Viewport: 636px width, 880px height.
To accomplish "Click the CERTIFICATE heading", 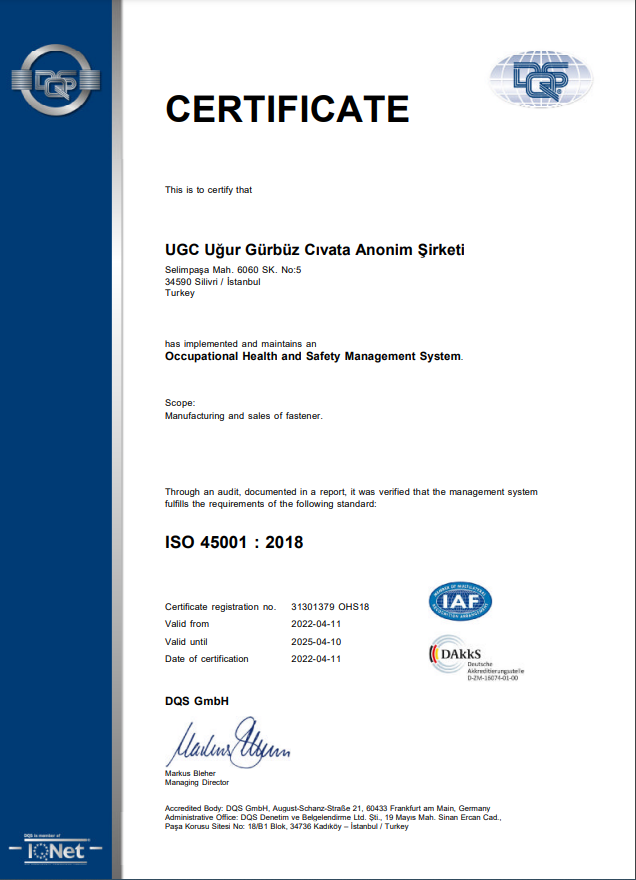I will click(x=287, y=108).
